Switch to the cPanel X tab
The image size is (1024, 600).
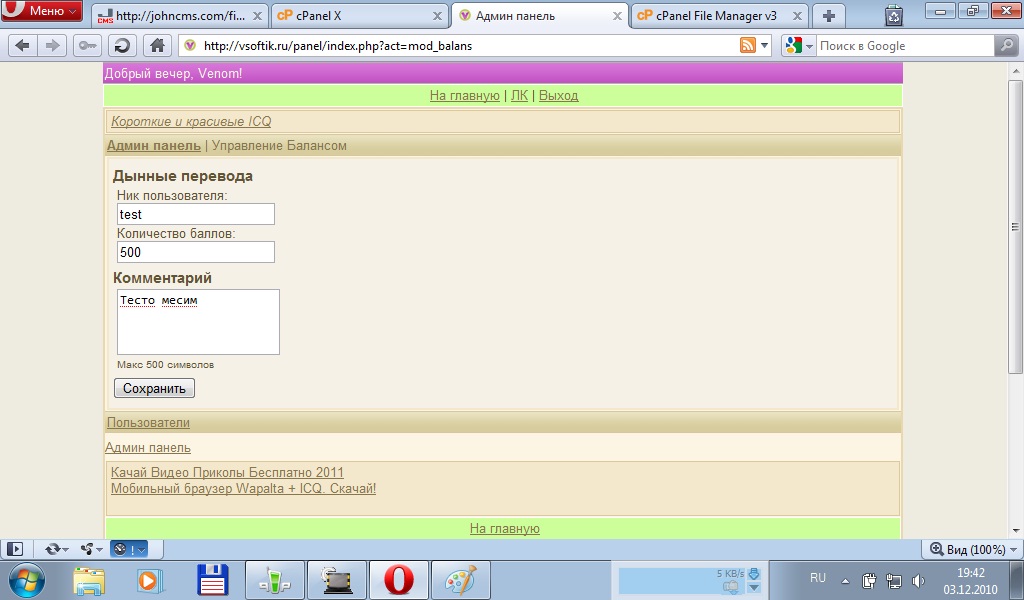359,16
